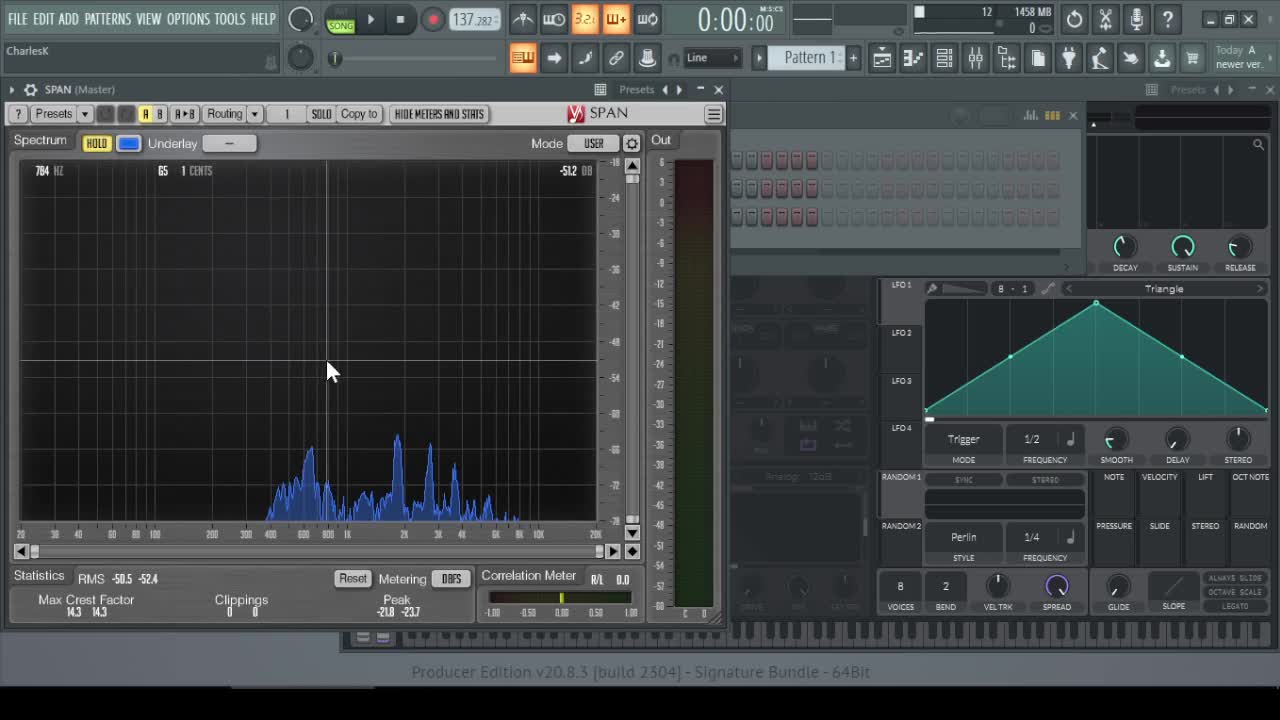
Task: Click the microphone recording icon
Action: (1136, 19)
